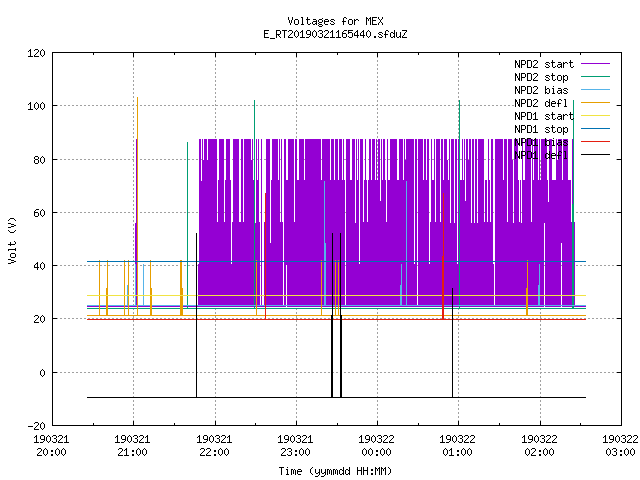Click the 'NPD2 start' legend label

coord(544,64)
